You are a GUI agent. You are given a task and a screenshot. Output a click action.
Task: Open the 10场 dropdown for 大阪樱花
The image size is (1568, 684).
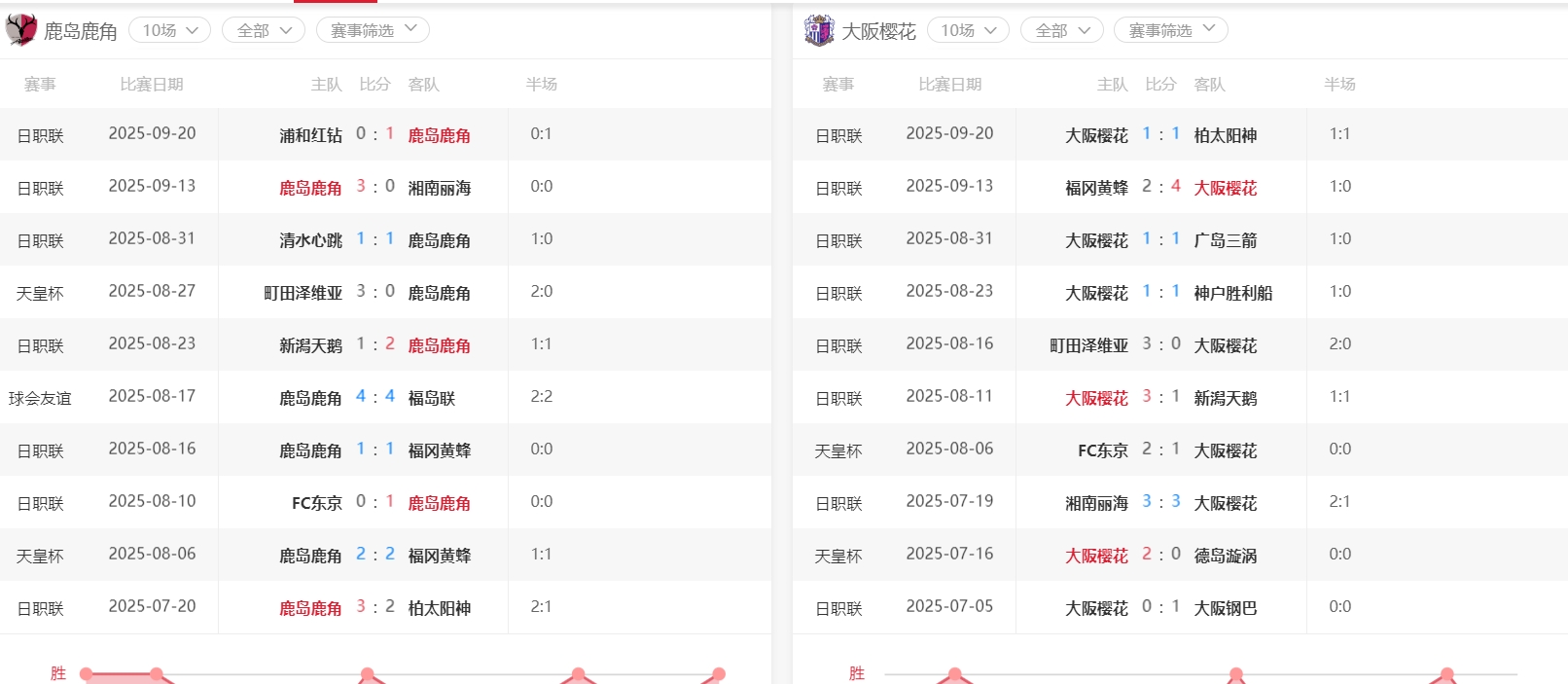968,30
